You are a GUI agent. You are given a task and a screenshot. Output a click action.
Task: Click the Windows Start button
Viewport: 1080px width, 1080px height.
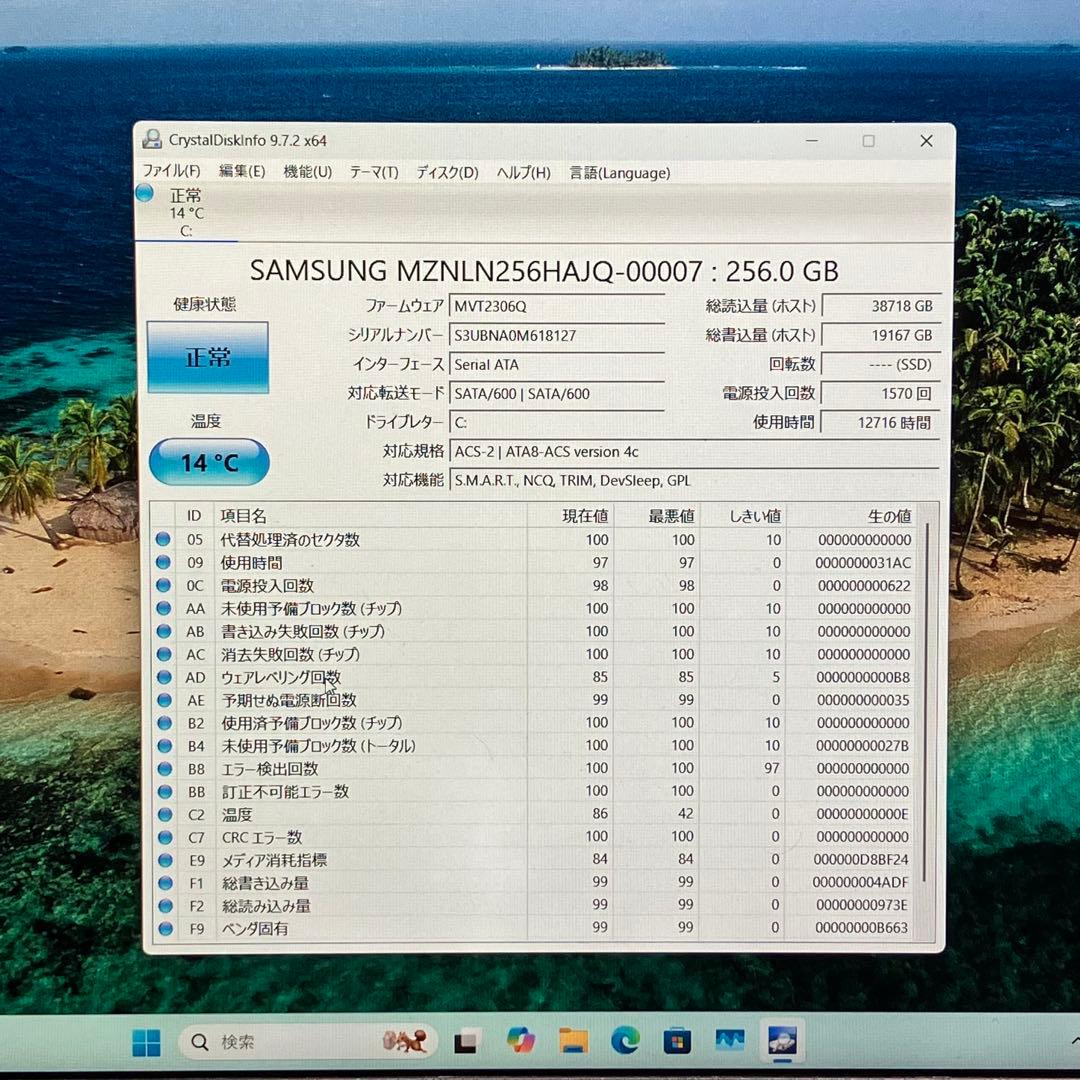click(146, 1043)
